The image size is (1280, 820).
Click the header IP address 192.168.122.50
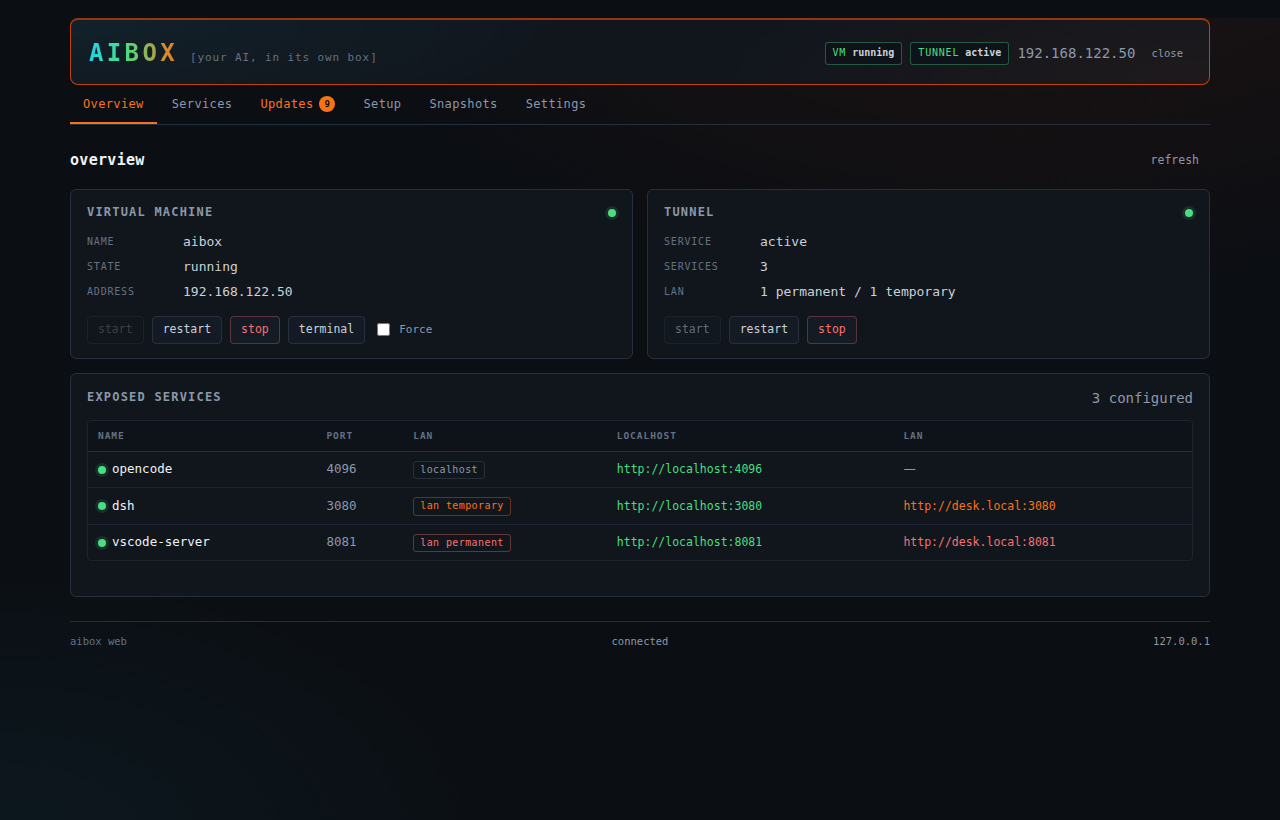coord(1076,53)
